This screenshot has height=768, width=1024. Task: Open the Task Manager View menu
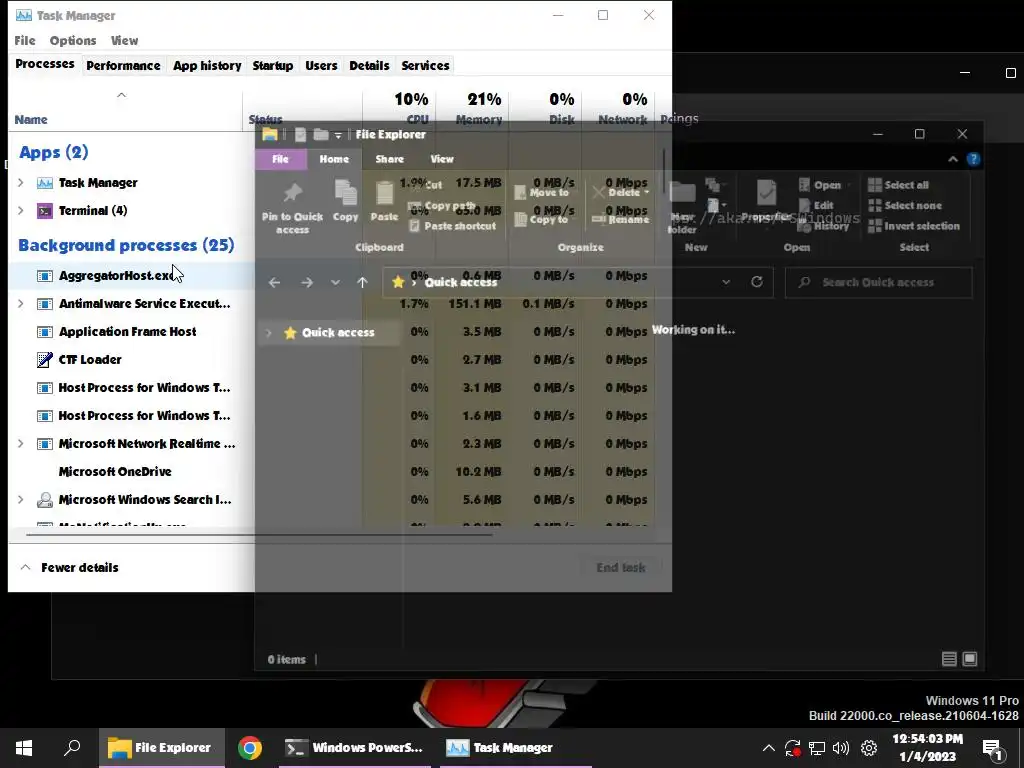[124, 40]
